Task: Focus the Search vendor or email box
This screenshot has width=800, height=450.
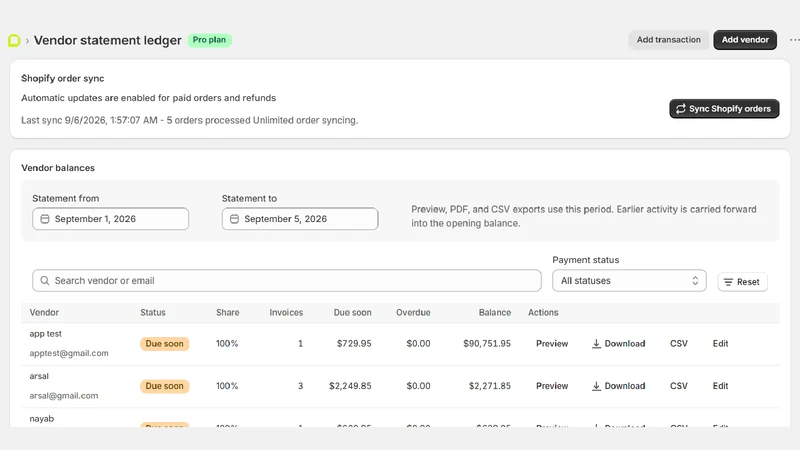Action: (x=287, y=281)
